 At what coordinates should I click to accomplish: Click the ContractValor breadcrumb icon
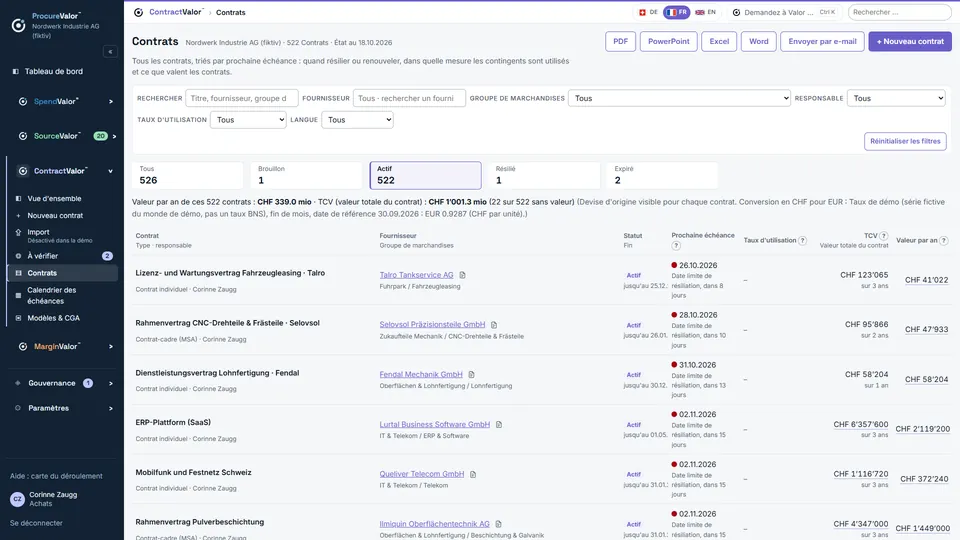point(138,12)
